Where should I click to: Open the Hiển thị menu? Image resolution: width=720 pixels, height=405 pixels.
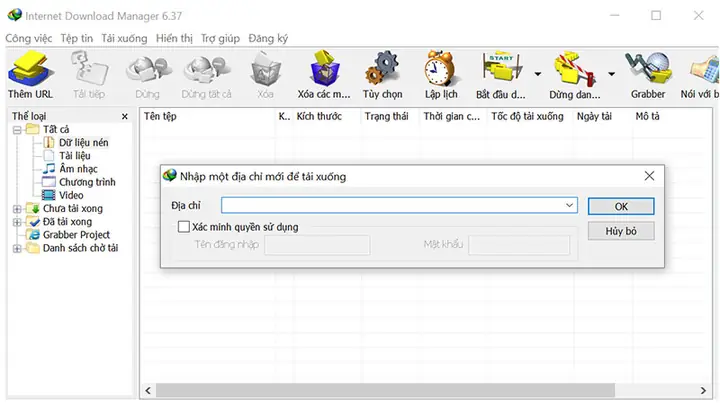[174, 39]
